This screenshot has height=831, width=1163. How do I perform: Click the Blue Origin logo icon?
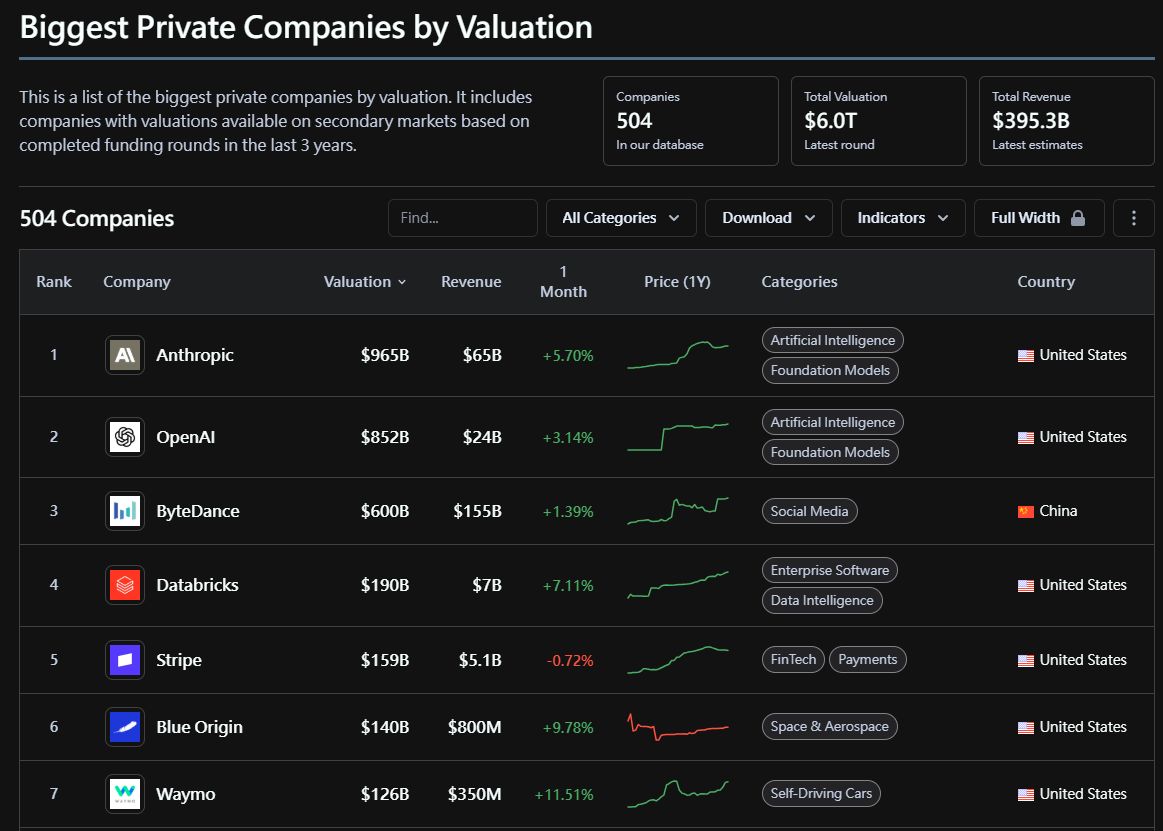coord(125,727)
